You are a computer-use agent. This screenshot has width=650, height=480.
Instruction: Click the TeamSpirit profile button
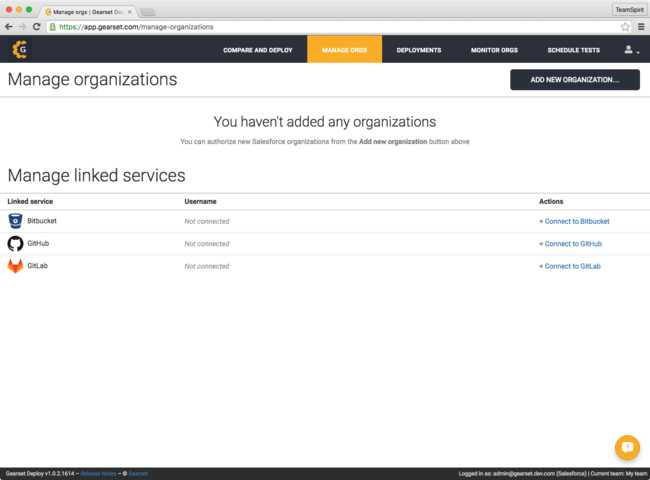point(629,10)
